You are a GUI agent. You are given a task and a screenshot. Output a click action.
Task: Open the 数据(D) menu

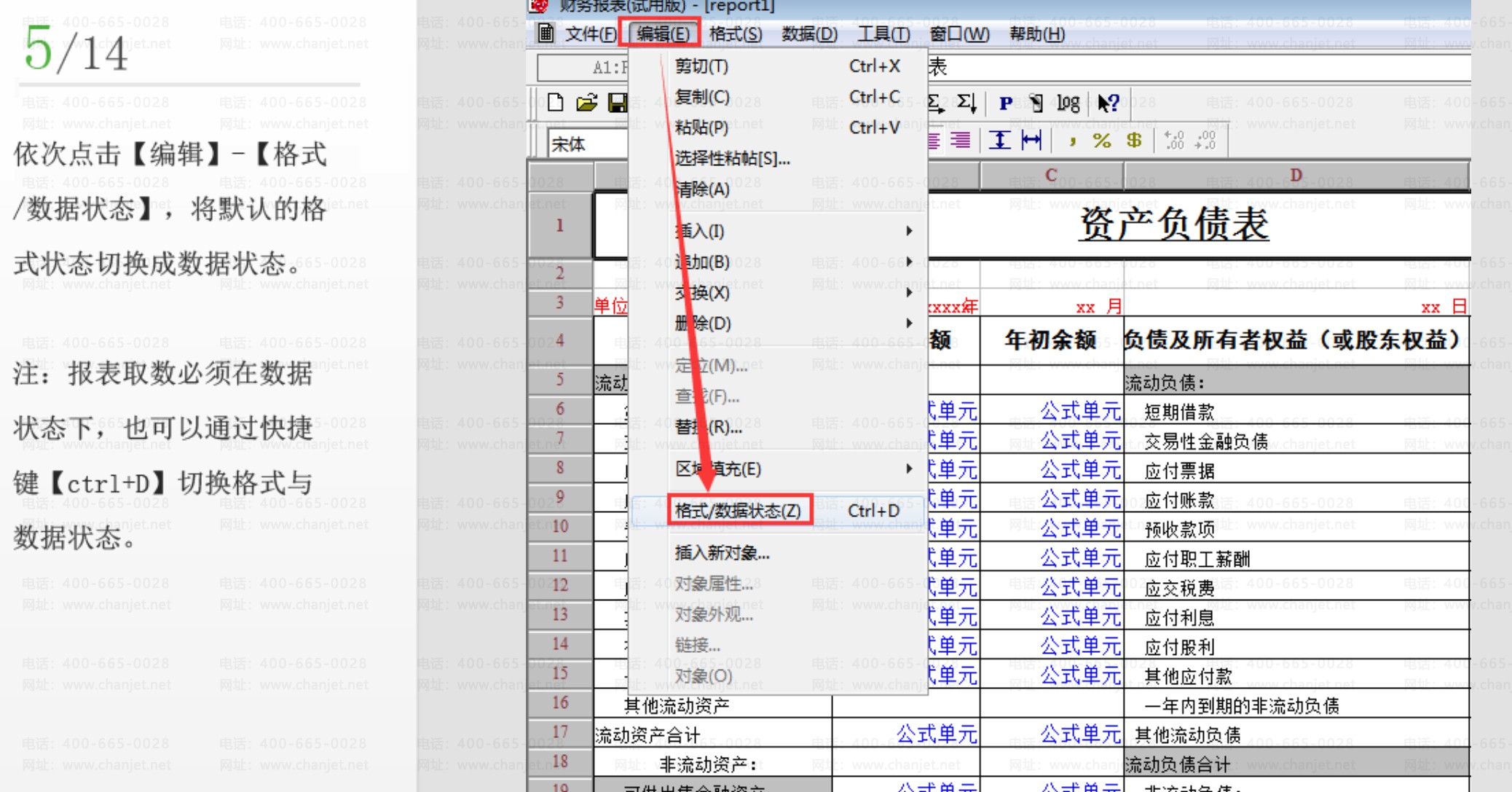808,34
